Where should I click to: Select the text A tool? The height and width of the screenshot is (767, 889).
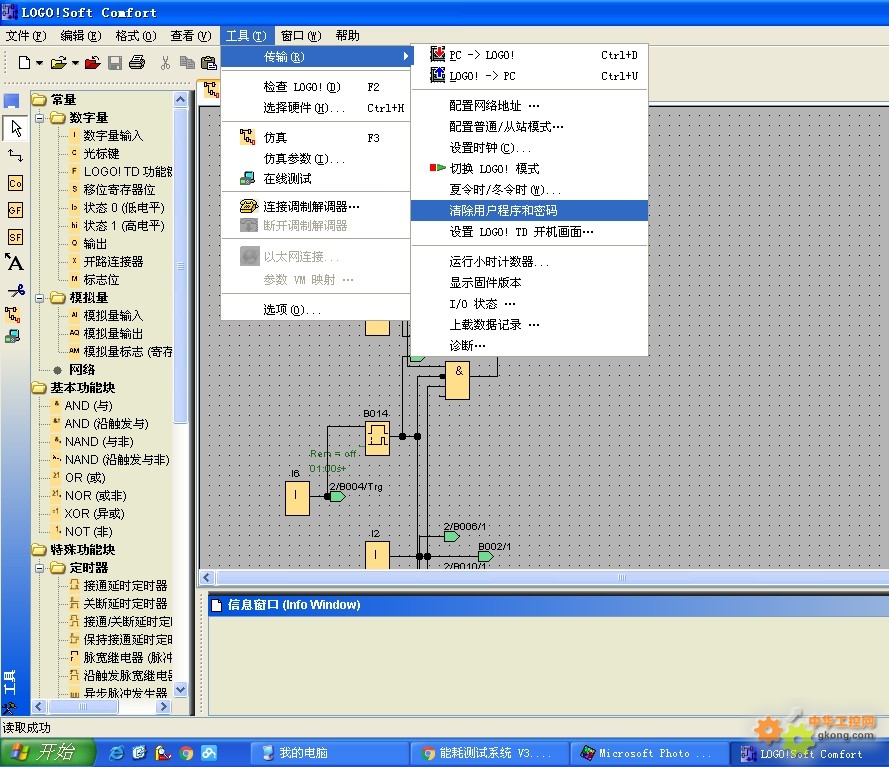tap(15, 262)
